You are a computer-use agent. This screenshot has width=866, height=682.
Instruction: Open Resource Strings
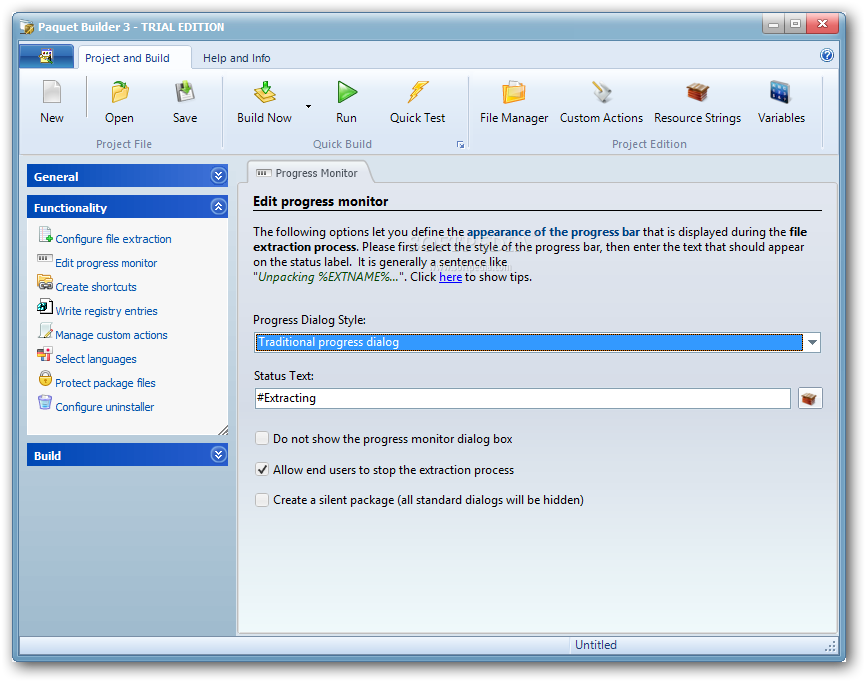(698, 92)
